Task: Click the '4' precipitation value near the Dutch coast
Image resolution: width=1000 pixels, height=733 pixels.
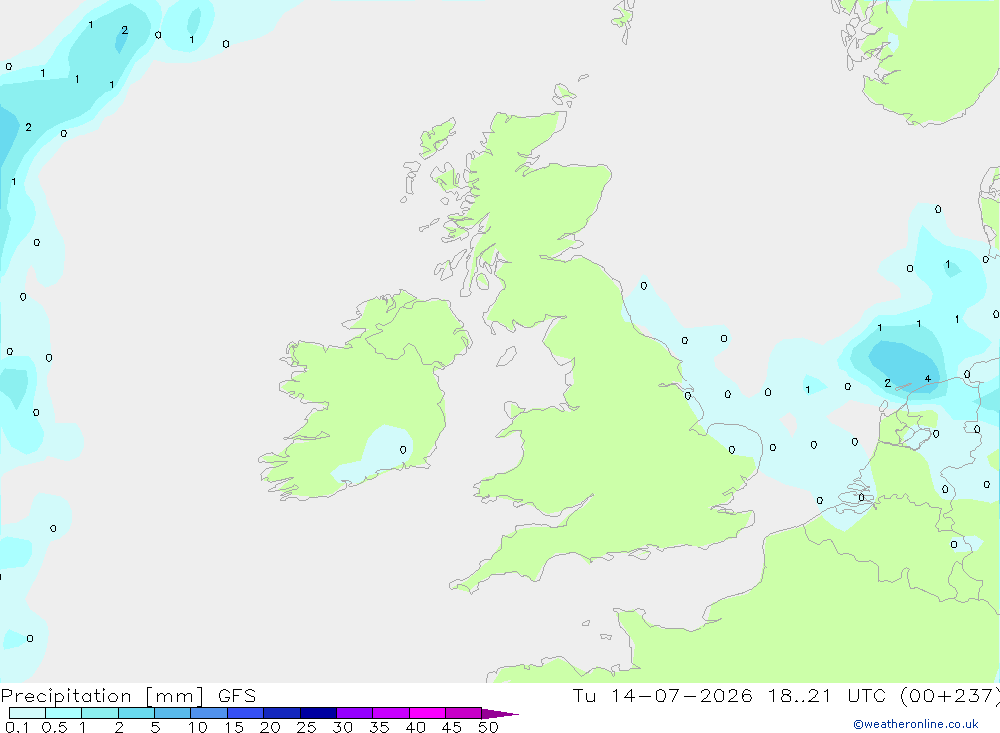Action: point(928,379)
